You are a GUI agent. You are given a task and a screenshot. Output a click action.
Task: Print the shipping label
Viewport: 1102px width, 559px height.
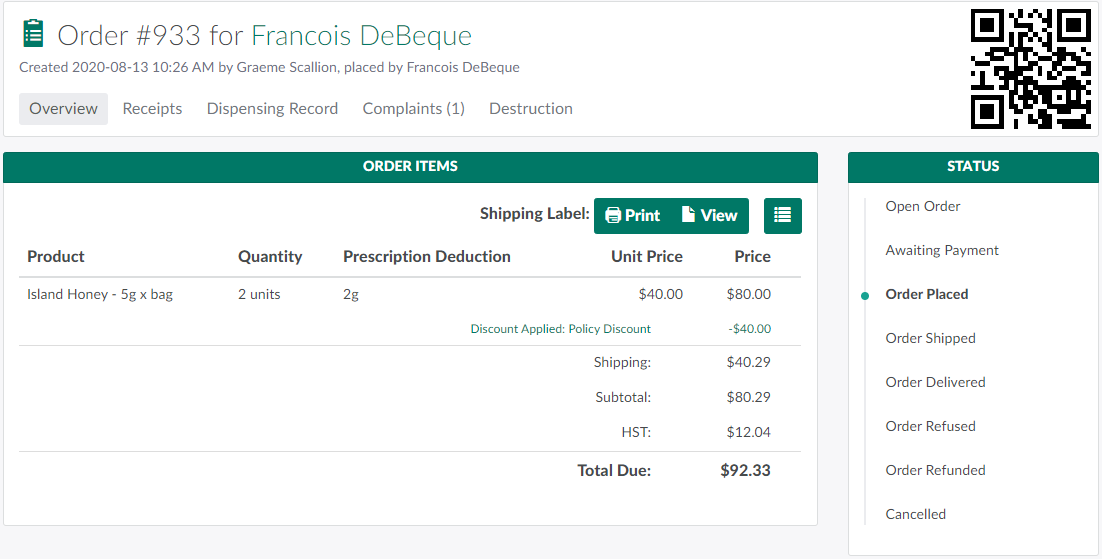(633, 216)
